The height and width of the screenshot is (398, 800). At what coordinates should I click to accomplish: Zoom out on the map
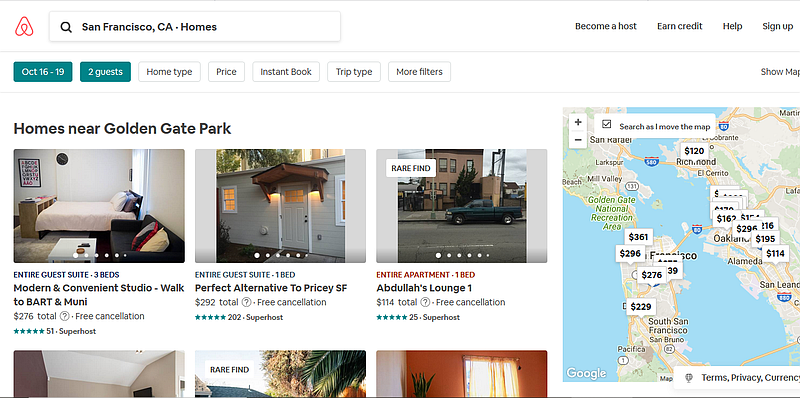coord(578,139)
